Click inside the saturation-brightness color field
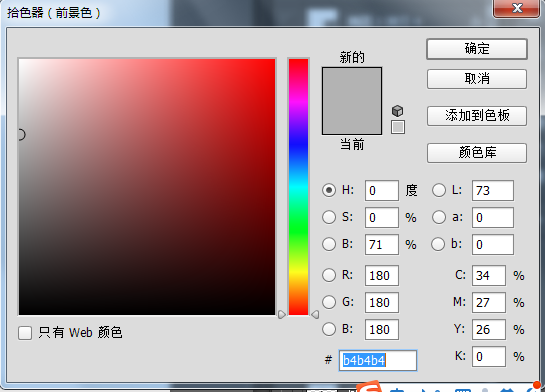Viewport: 545px width, 392px height. 147,187
